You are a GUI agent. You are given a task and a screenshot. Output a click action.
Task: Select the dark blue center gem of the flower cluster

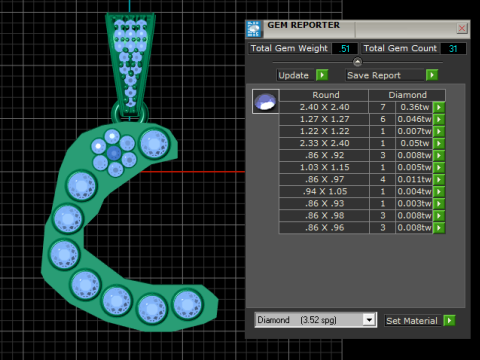[114, 153]
